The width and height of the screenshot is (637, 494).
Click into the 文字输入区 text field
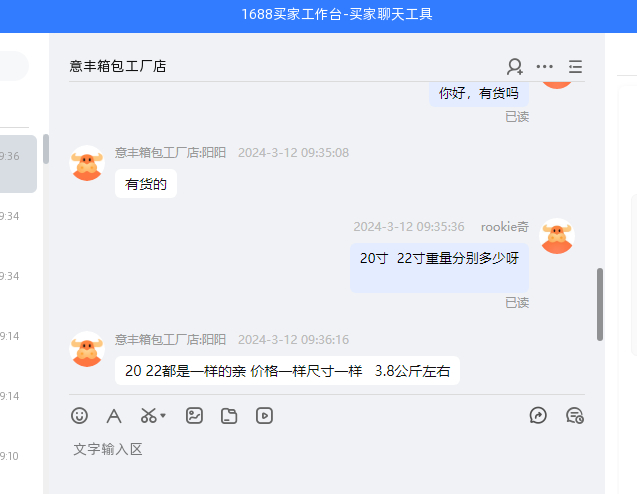327,463
